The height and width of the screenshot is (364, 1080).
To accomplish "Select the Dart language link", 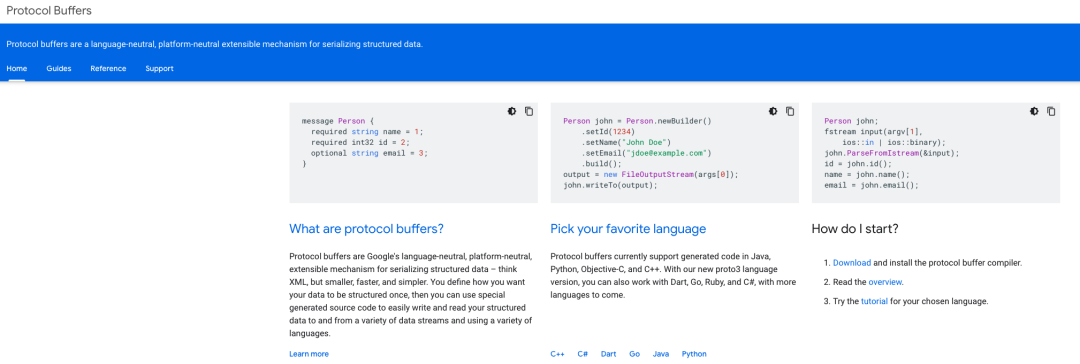I will tap(608, 354).
